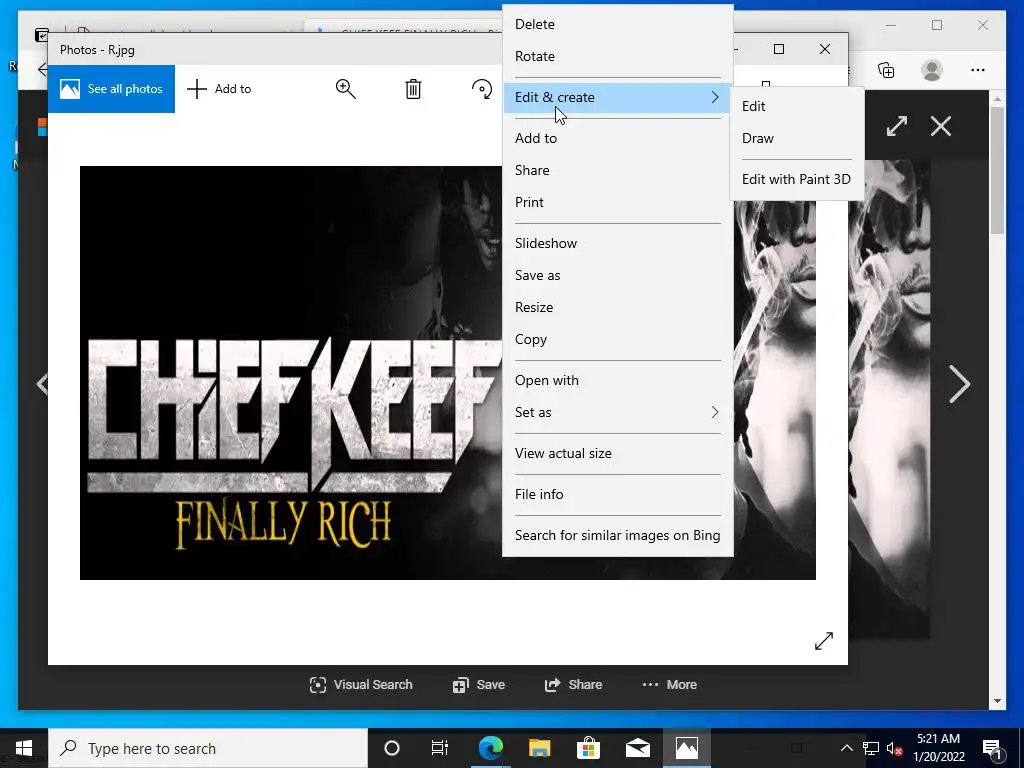Screen dimensions: 1024x768
Task: Click the rotate icon in Photos toolbar
Action: click(x=482, y=89)
